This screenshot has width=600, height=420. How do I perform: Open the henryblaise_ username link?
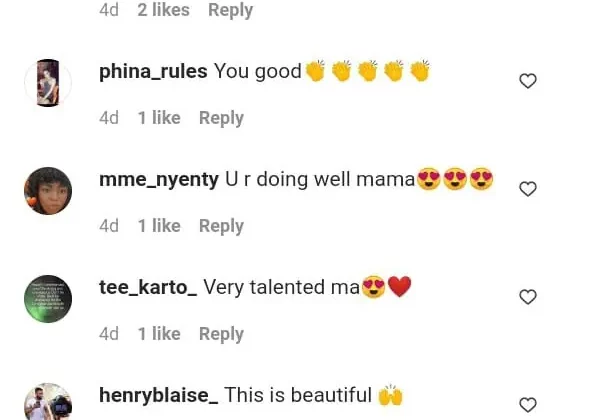pyautogui.click(x=159, y=395)
